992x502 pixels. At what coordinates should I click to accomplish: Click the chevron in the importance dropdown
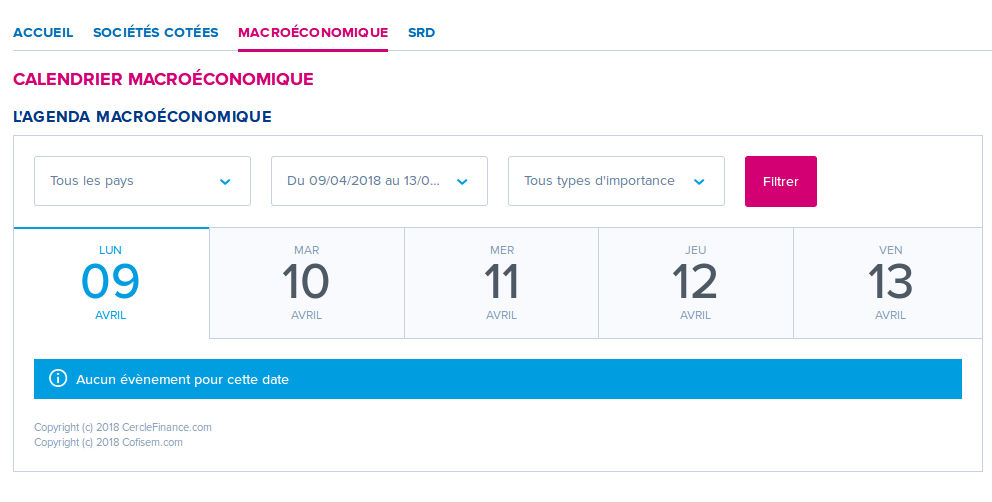coord(699,182)
